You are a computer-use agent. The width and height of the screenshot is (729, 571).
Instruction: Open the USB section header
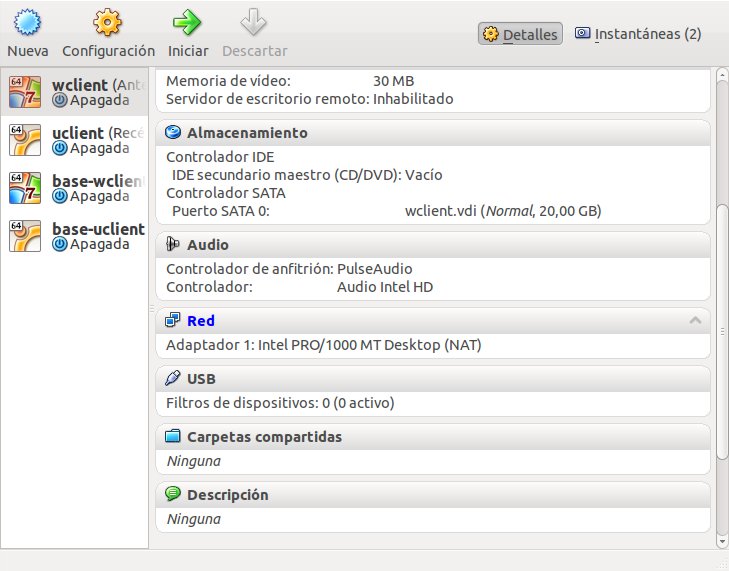[x=433, y=378]
